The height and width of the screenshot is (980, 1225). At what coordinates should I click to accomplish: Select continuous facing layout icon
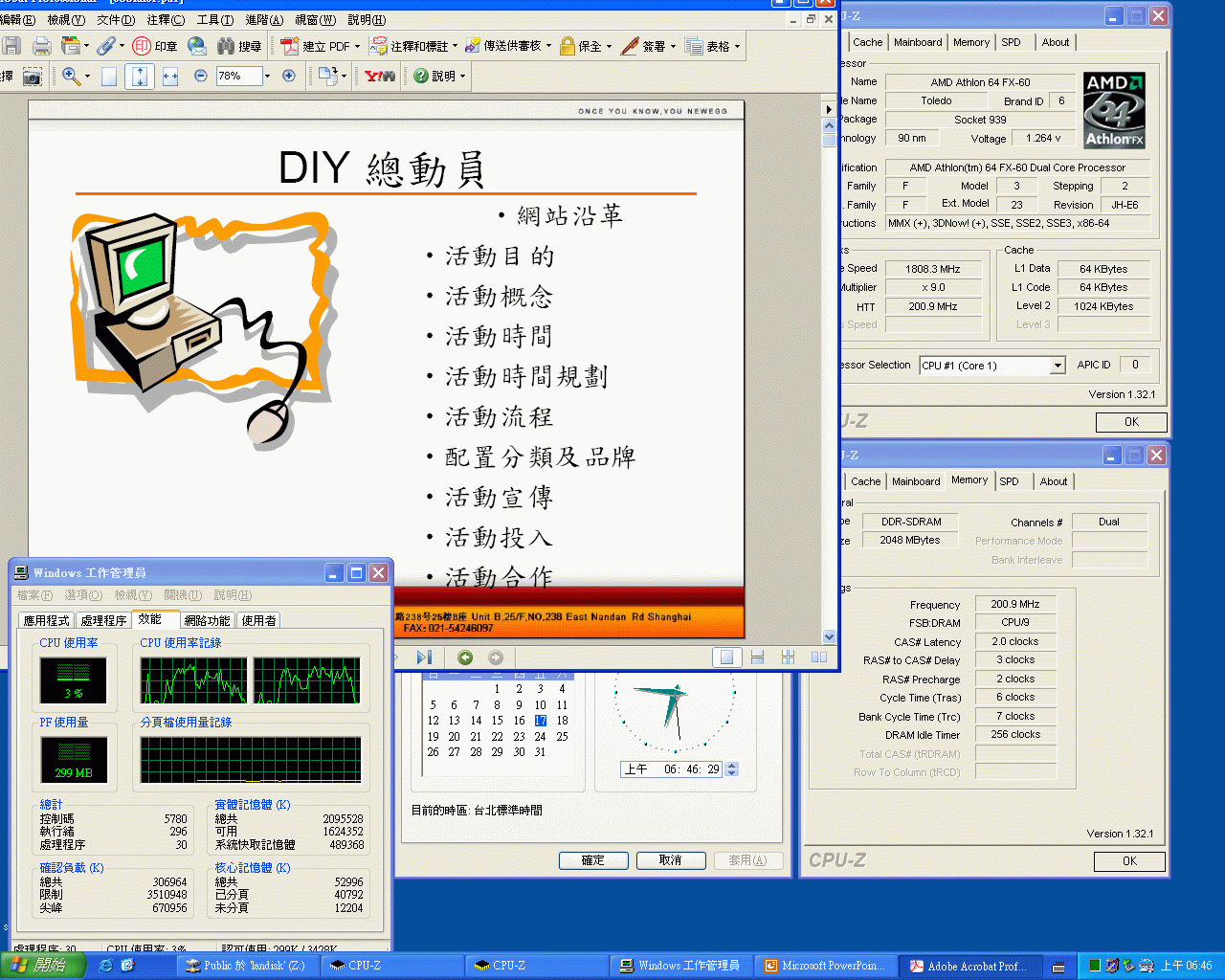pyautogui.click(x=788, y=657)
